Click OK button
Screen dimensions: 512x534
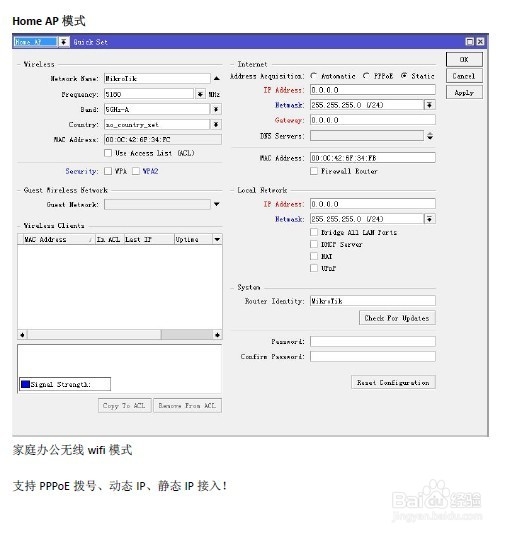coord(464,60)
